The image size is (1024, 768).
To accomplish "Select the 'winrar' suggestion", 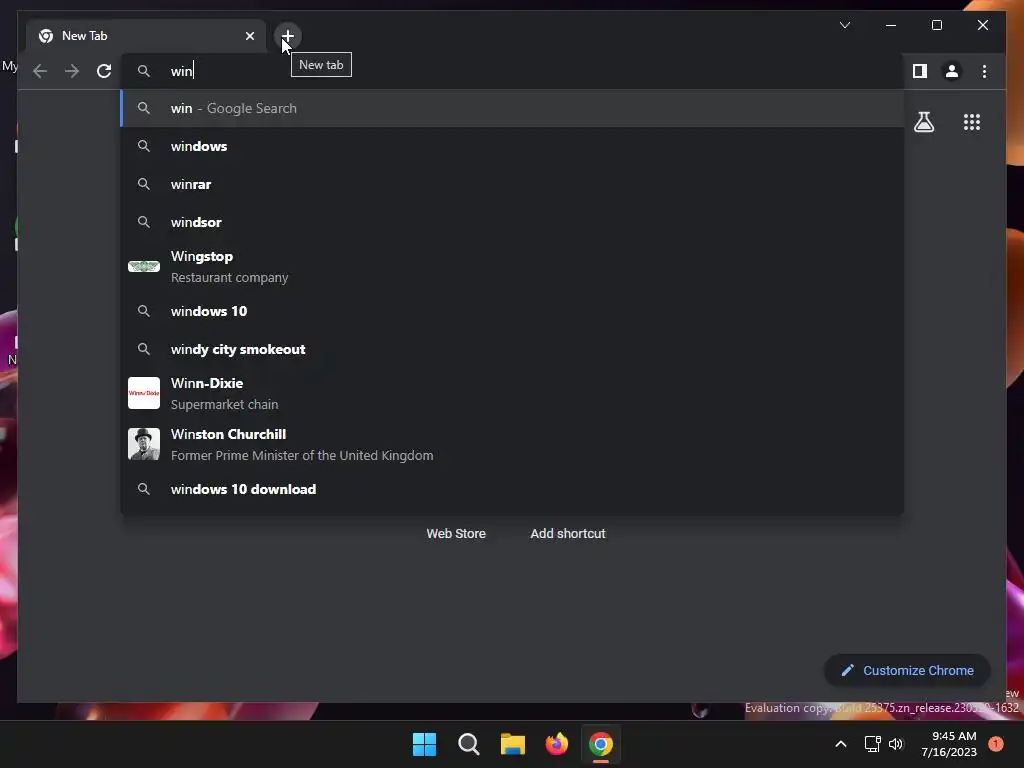I will (x=512, y=184).
